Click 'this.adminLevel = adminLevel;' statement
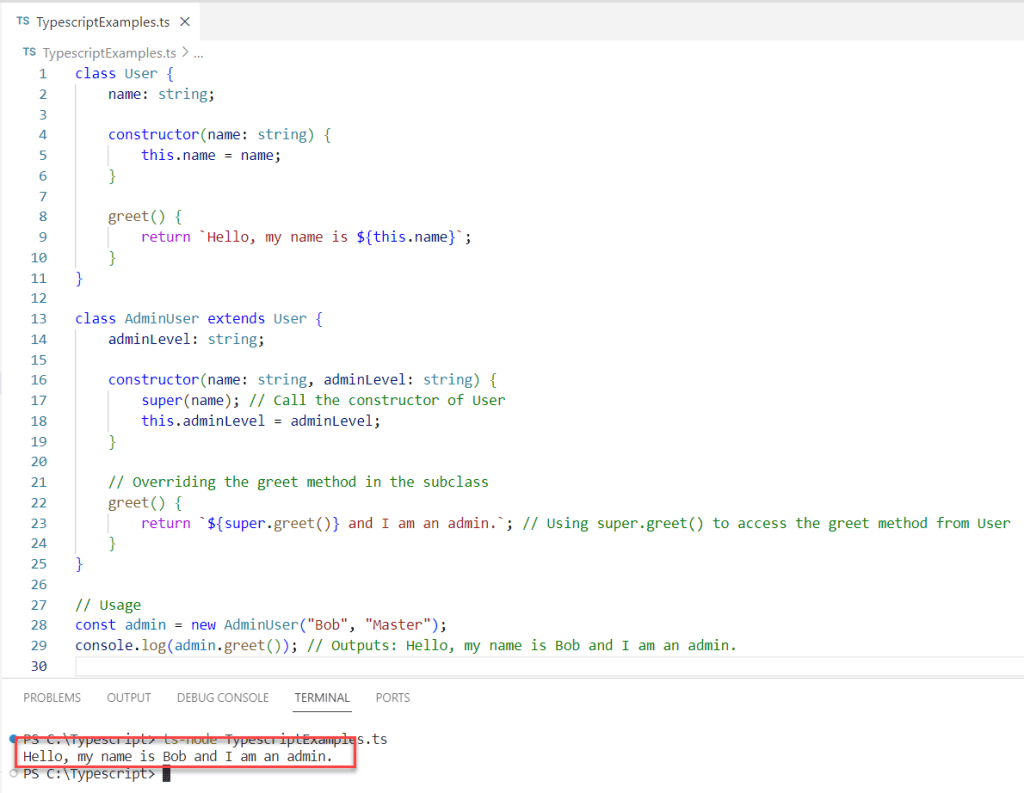Viewport: 1024px width, 793px height. pos(261,421)
